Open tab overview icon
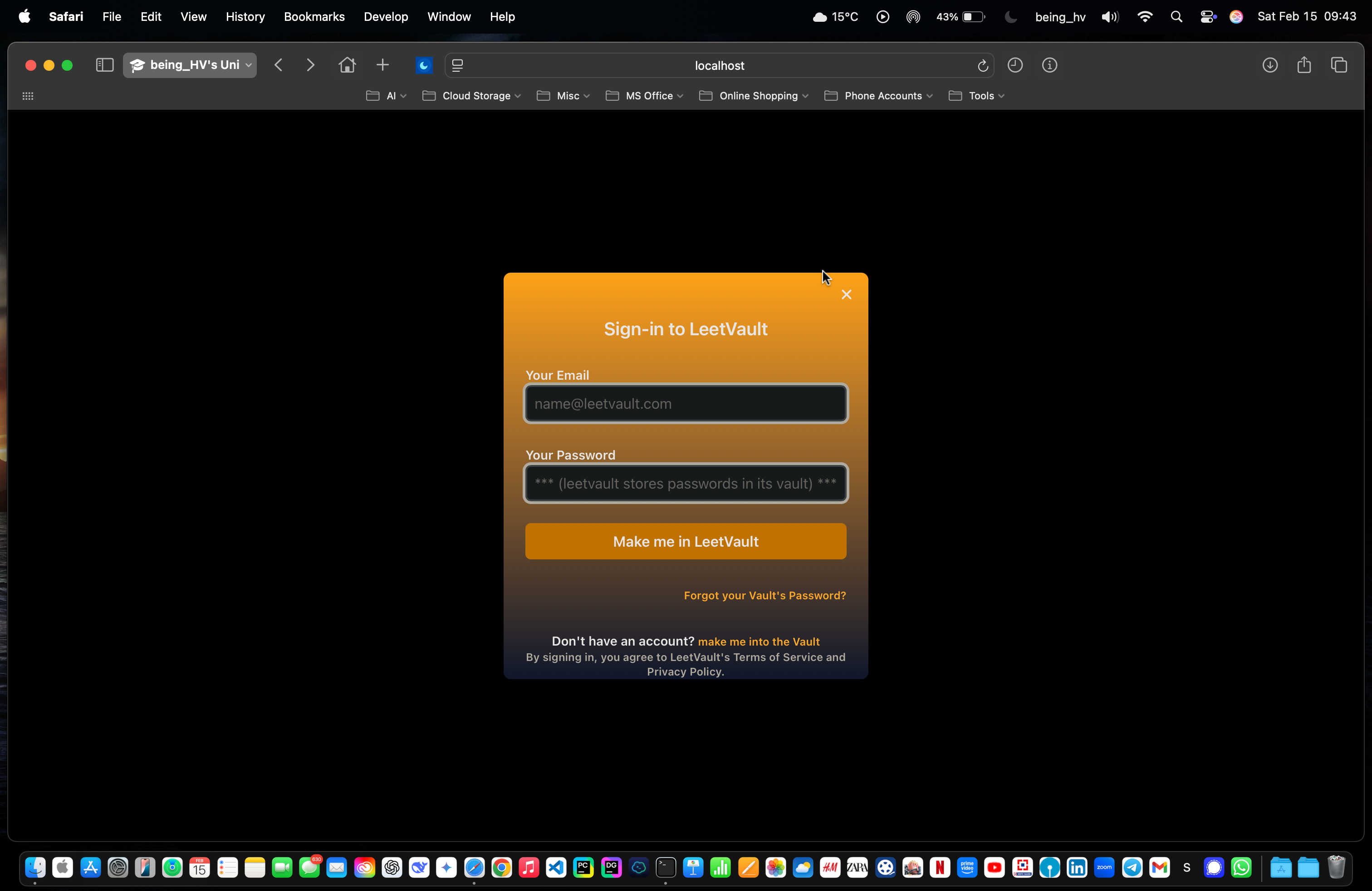Screen dimensions: 1372x891 1338,65
